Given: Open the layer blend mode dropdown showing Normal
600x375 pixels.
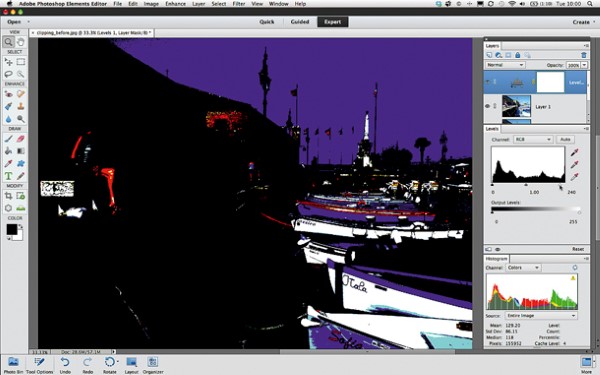Looking at the screenshot, I should tap(505, 65).
